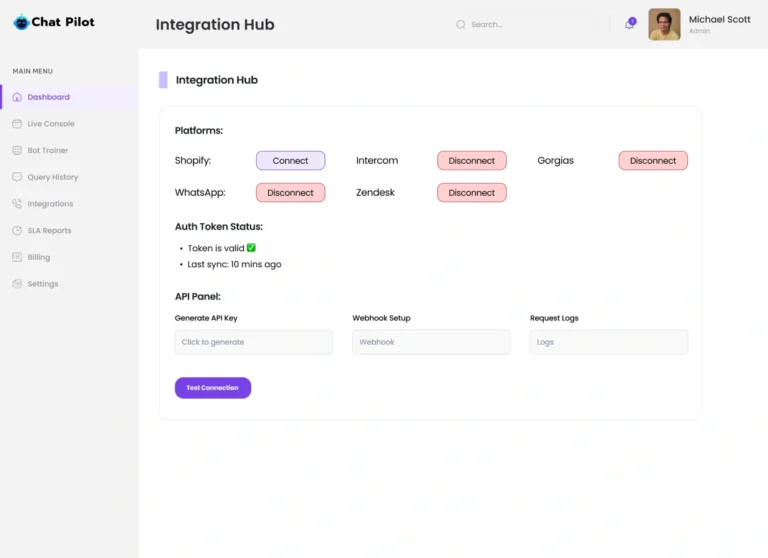Click the Bot Trainer sidebar icon
The image size is (768, 558).
click(x=17, y=150)
